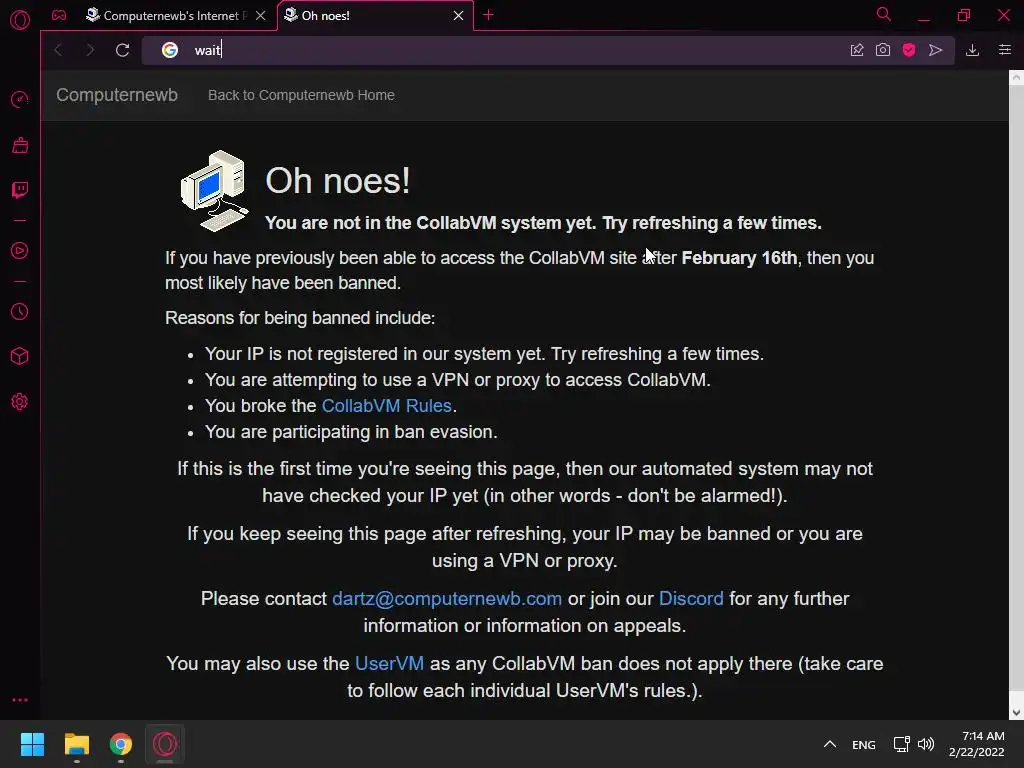Open History clock icon in sidebar
The width and height of the screenshot is (1024, 768).
click(20, 312)
